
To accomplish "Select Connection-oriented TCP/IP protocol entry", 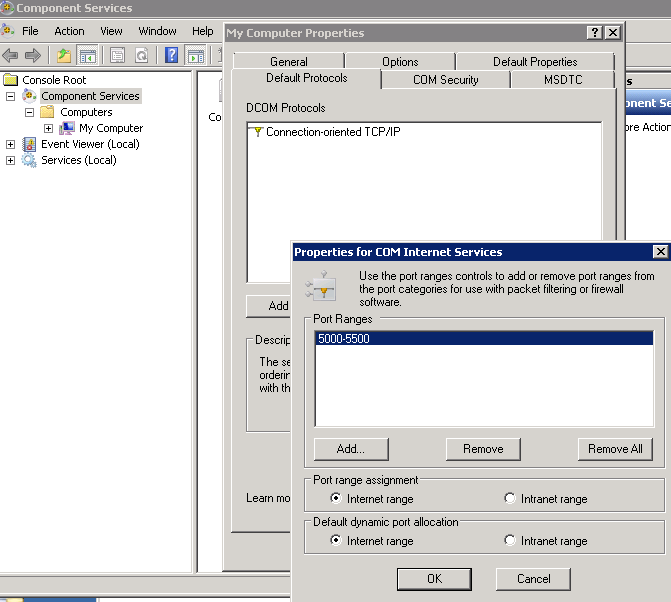I will [333, 131].
